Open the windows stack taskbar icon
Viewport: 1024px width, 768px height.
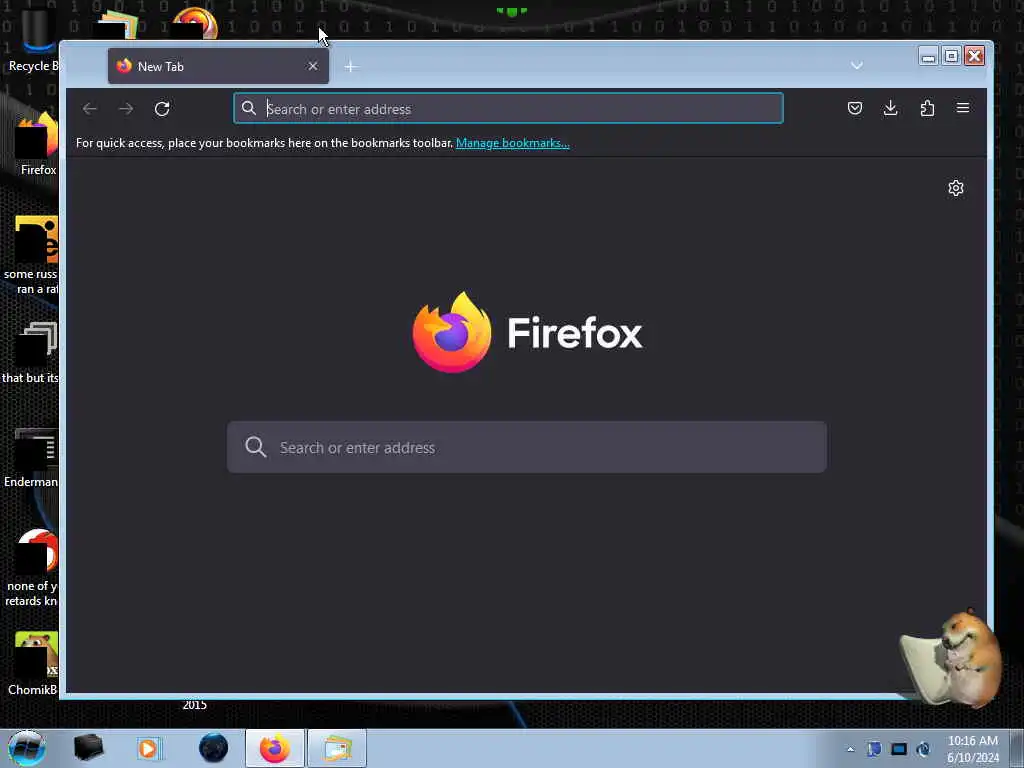pos(337,748)
